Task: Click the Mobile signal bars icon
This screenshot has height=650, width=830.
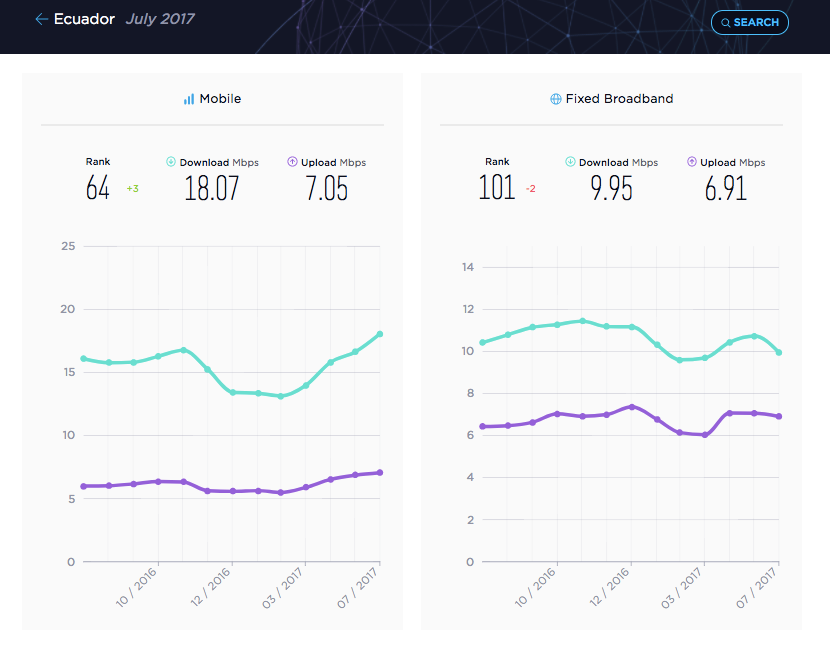Action: pyautogui.click(x=188, y=99)
